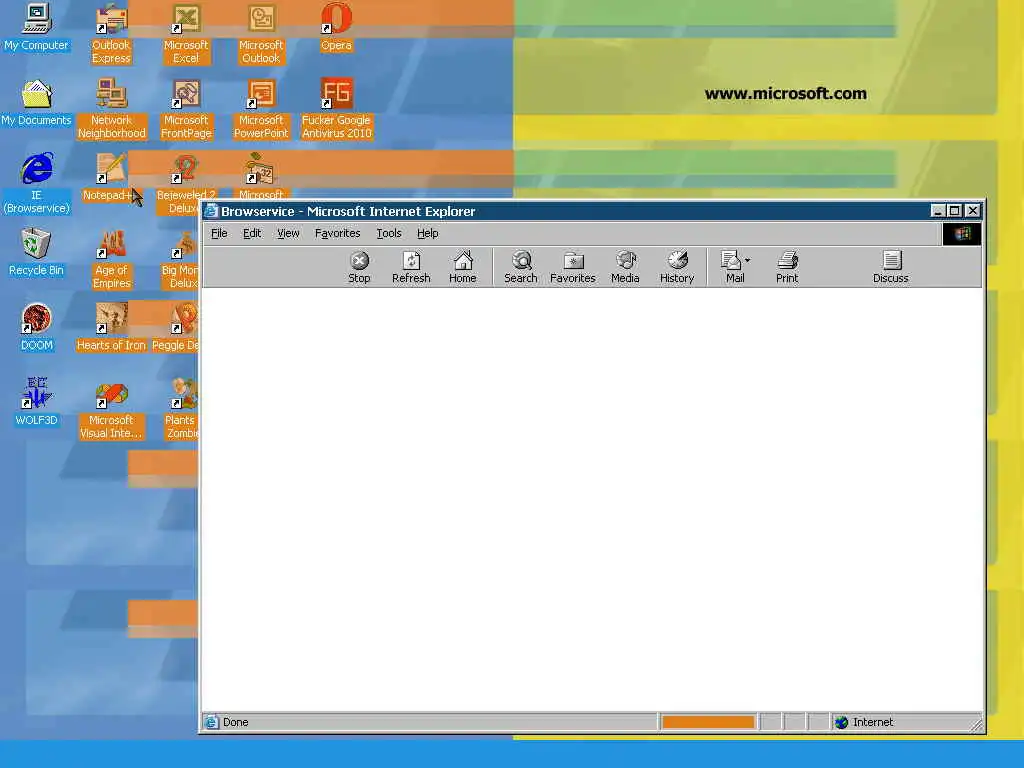
Task: Select the IE (Browservice) desktop icon
Action: 37,183
